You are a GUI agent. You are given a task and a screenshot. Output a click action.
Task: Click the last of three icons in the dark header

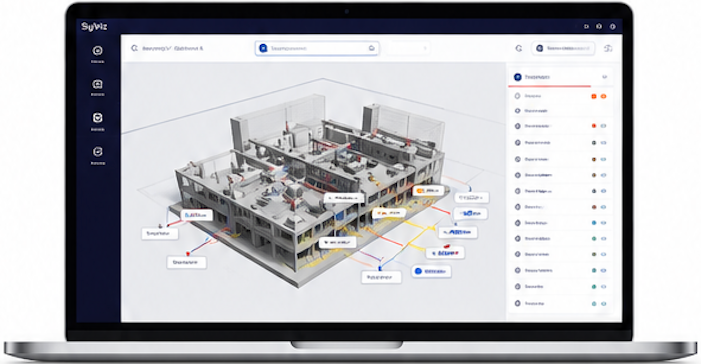(612, 27)
